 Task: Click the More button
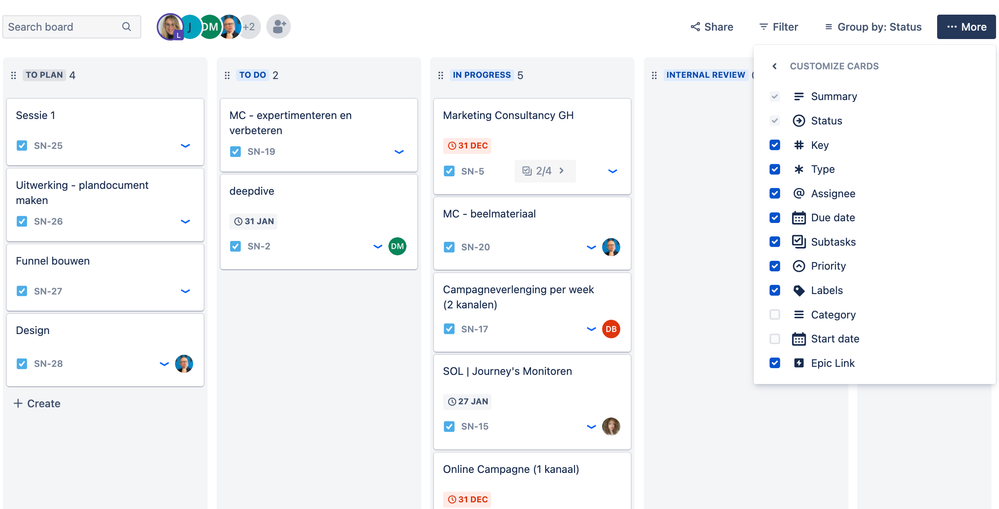click(966, 27)
